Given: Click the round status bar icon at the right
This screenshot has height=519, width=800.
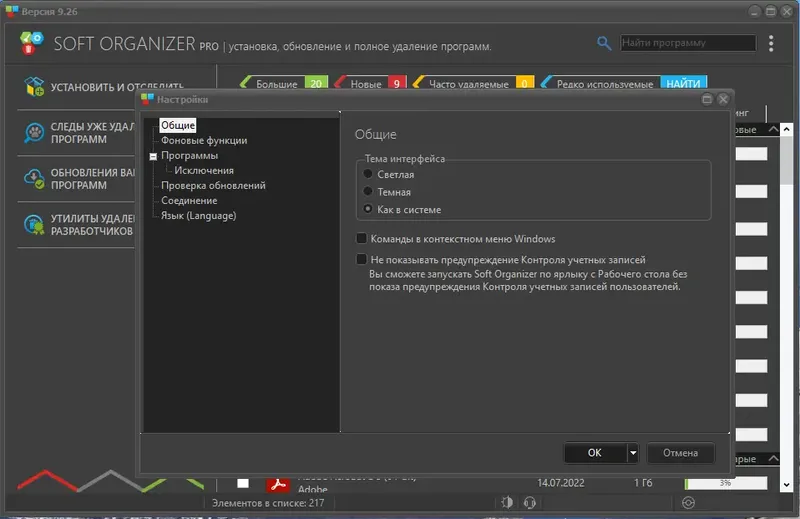Looking at the screenshot, I should (688, 503).
